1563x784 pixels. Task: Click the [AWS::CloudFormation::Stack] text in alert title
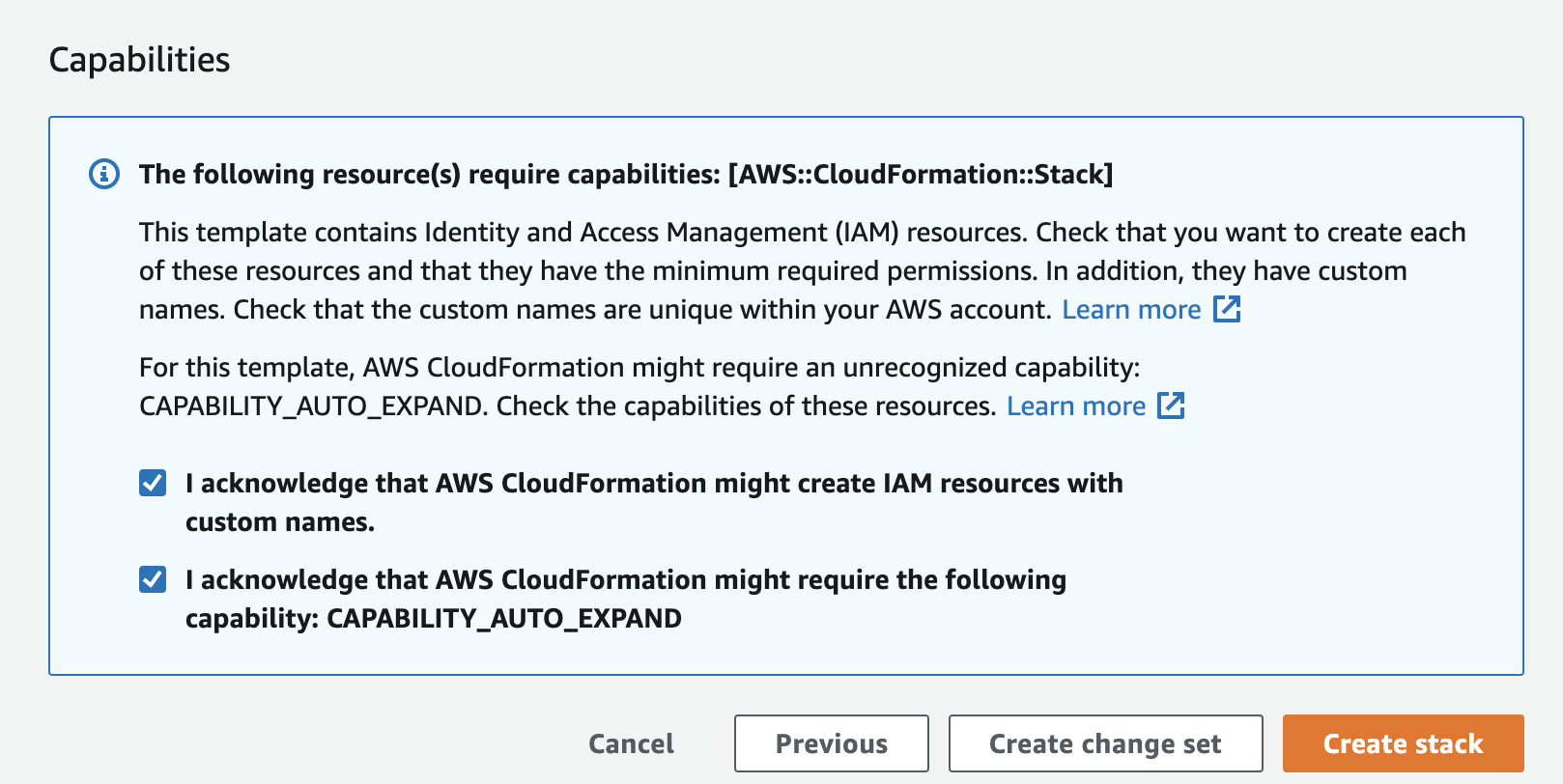921,175
